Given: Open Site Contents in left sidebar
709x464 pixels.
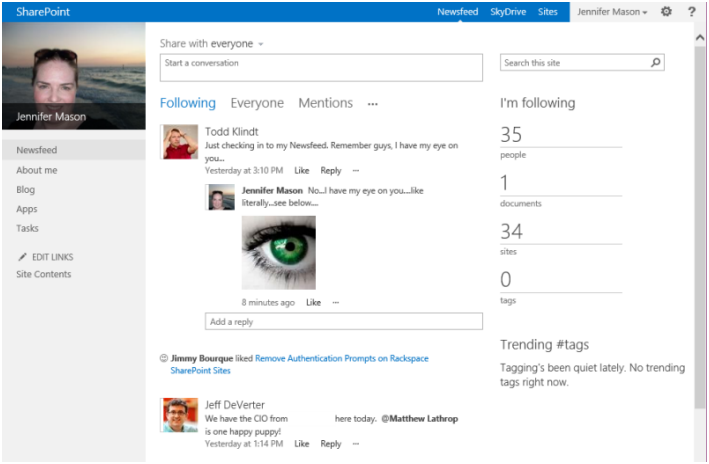Looking at the screenshot, I should 44,275.
